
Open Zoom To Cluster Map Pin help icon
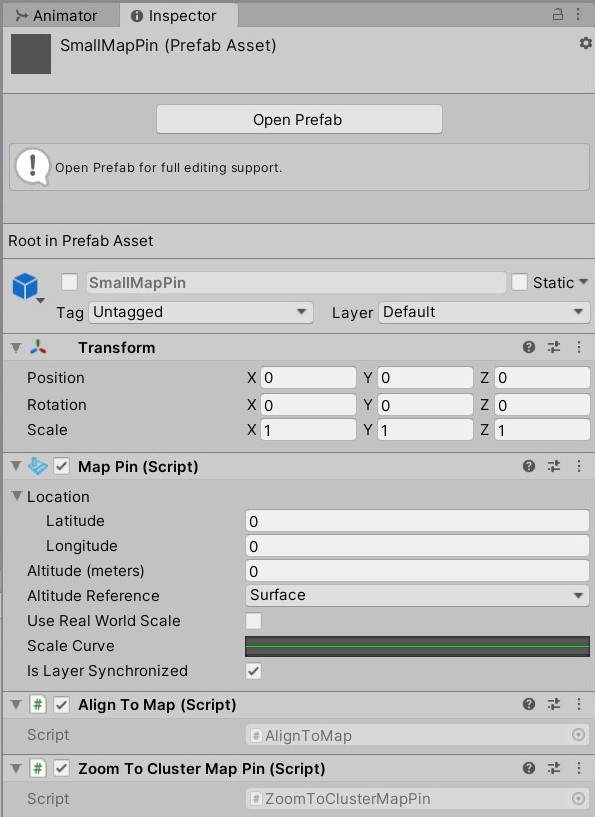click(528, 768)
